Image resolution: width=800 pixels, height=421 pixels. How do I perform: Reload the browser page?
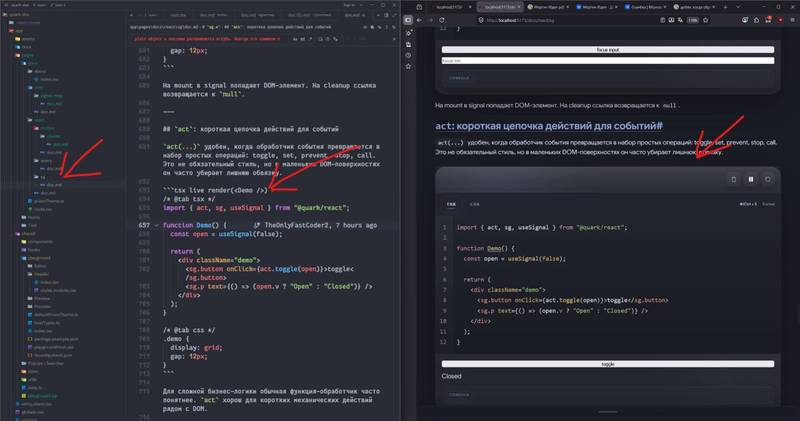[x=442, y=20]
